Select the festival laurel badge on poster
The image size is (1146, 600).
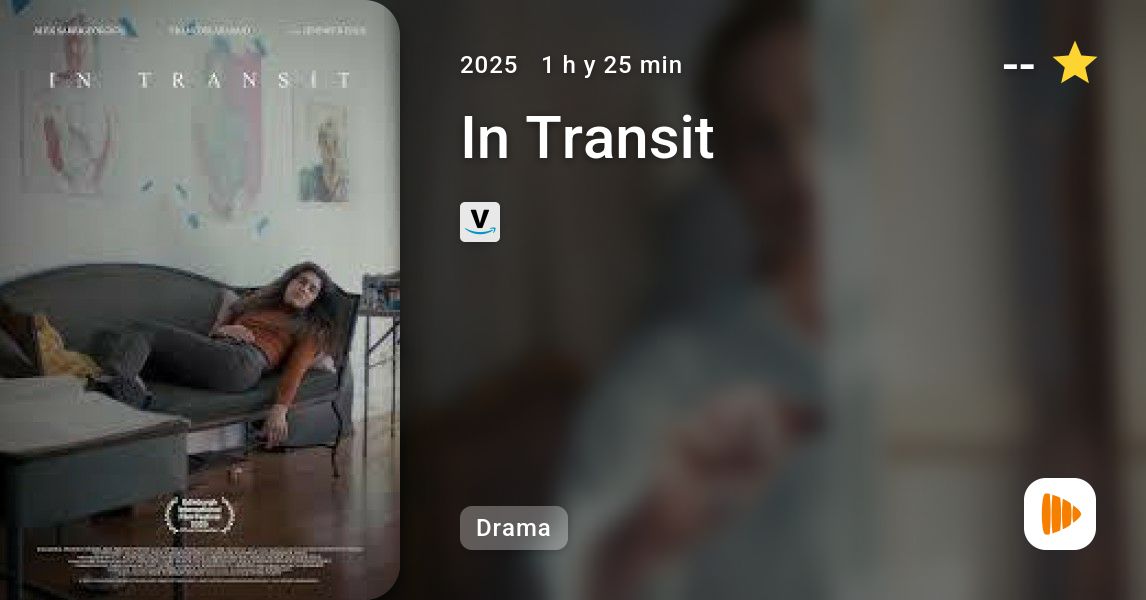200,515
